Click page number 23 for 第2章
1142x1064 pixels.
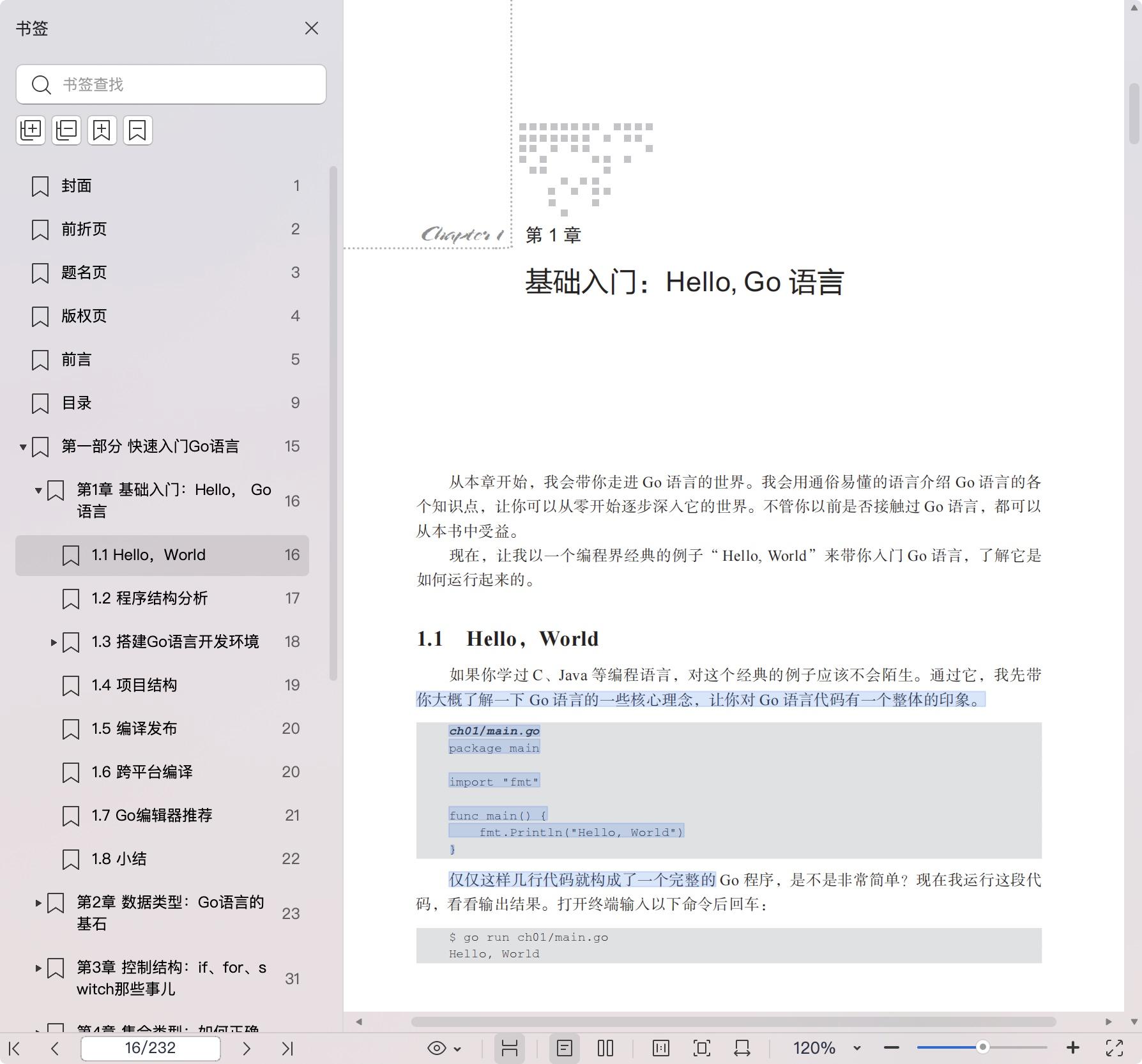[291, 914]
